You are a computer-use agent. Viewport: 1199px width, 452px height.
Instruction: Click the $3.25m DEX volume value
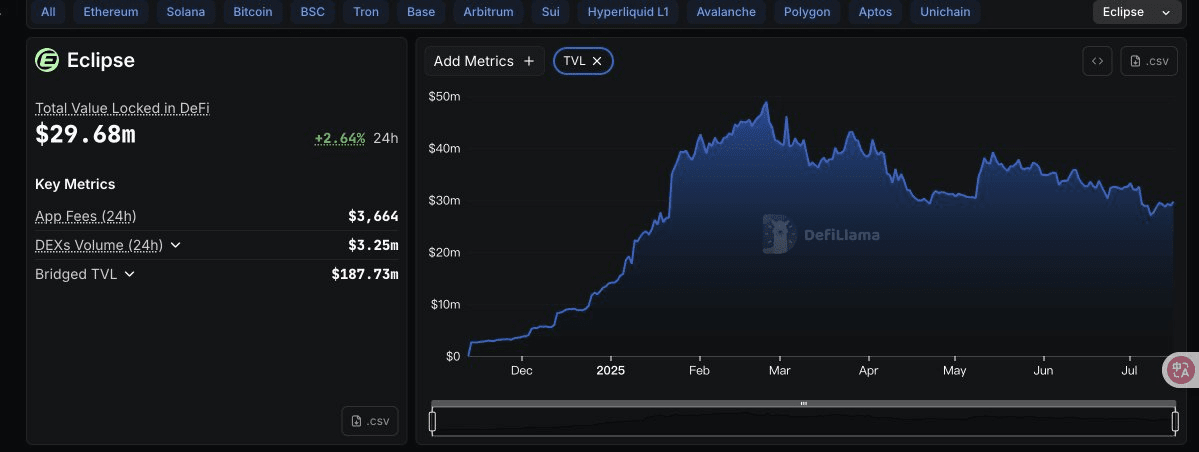click(373, 246)
